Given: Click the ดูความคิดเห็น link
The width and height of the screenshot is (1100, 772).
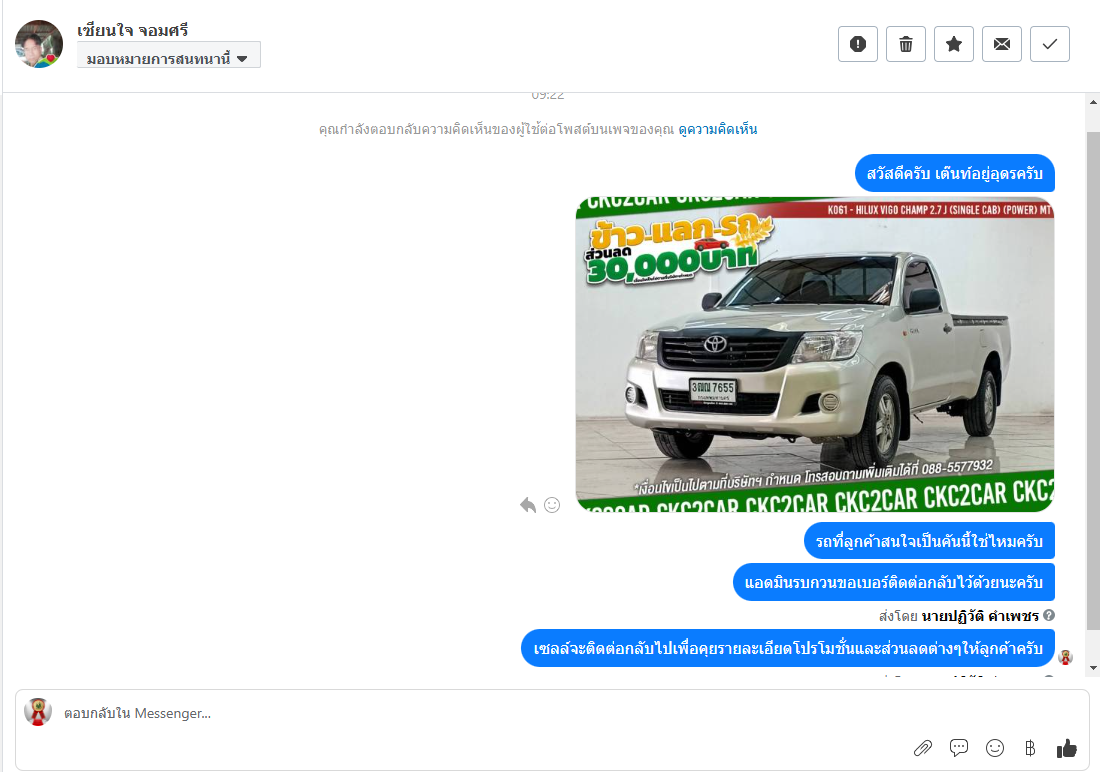Looking at the screenshot, I should tap(718, 129).
